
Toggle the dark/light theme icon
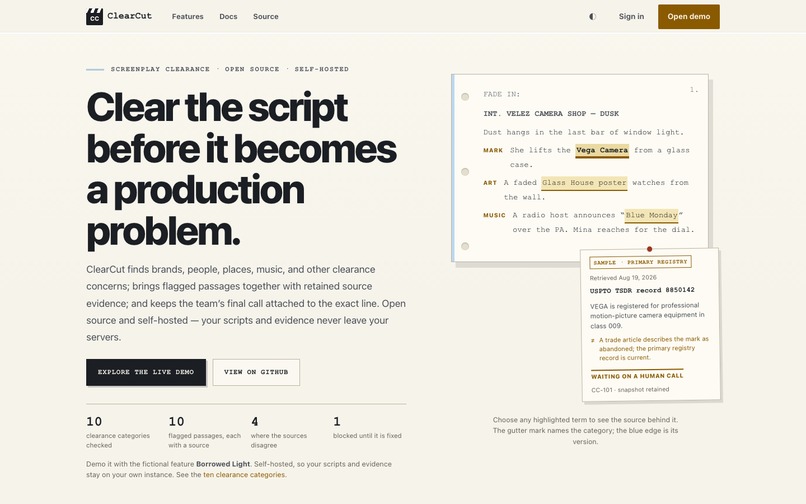[x=593, y=16]
